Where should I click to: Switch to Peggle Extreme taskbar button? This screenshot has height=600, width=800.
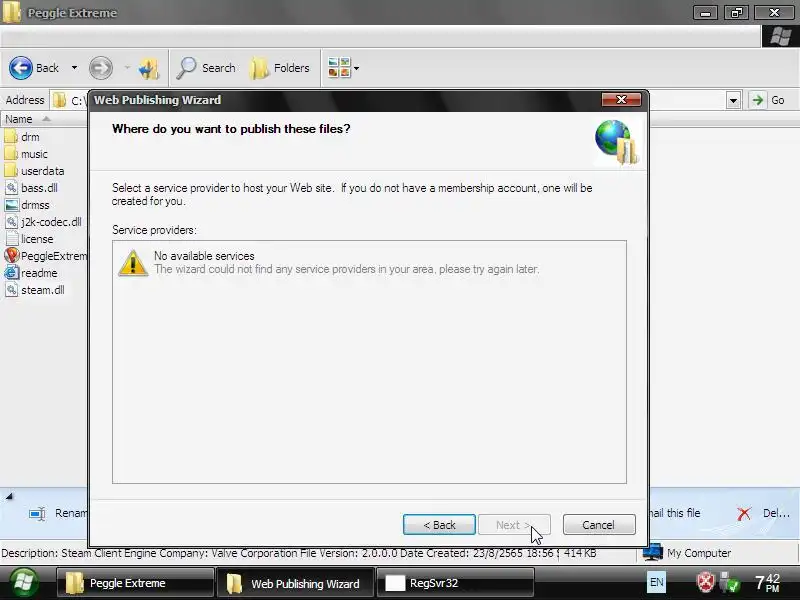click(x=135, y=583)
